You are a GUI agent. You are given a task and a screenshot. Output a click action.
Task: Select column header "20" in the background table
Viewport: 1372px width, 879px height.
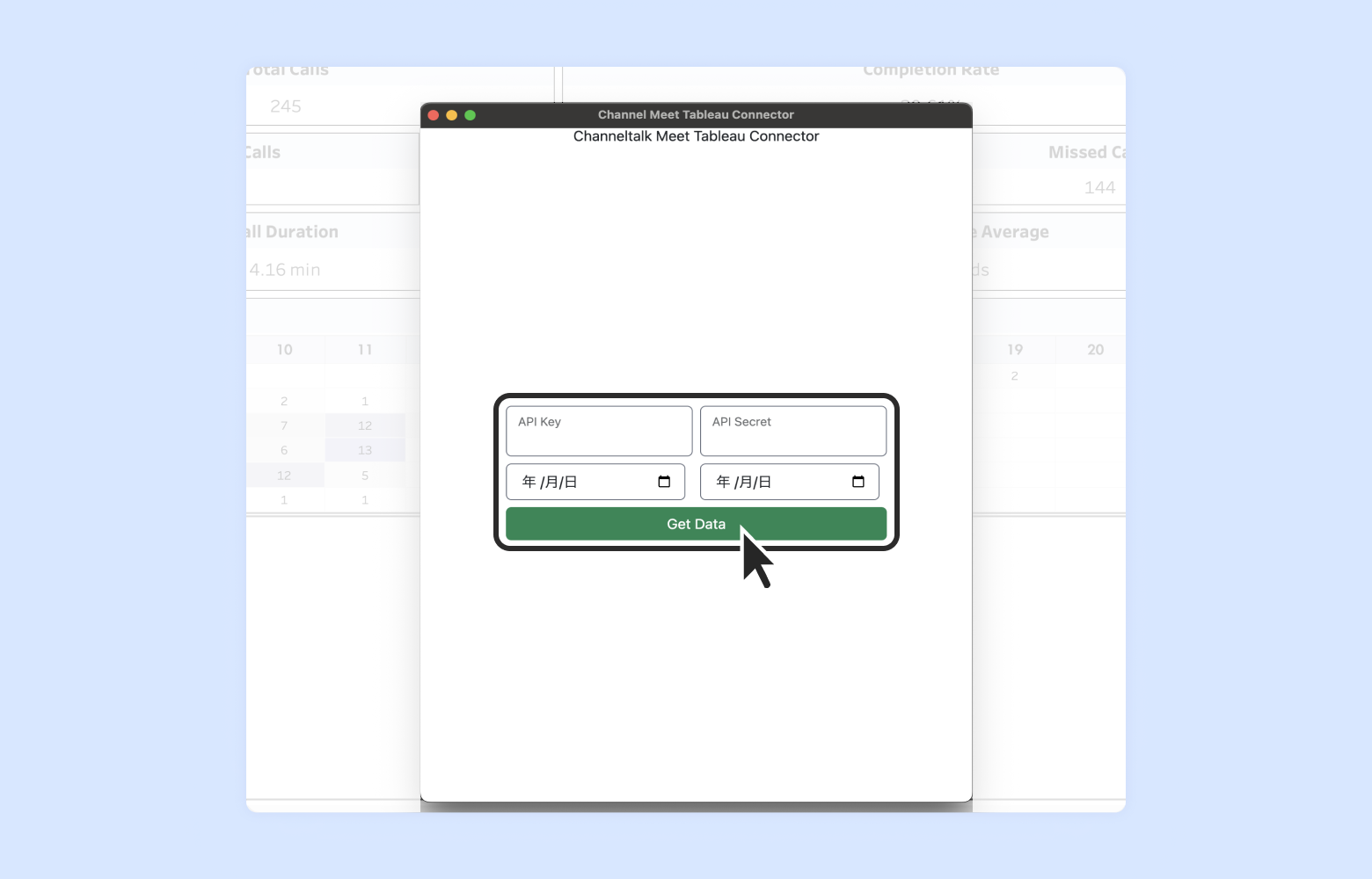(1095, 350)
